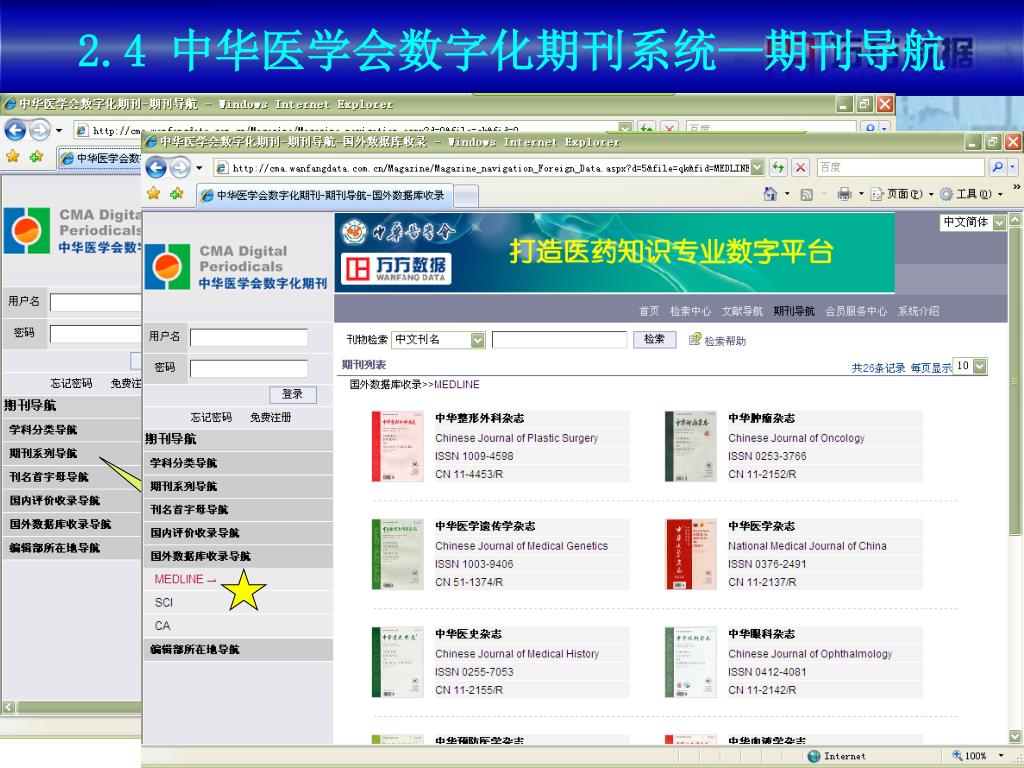Go to 会员服务中心 in the site navigation

tap(856, 312)
